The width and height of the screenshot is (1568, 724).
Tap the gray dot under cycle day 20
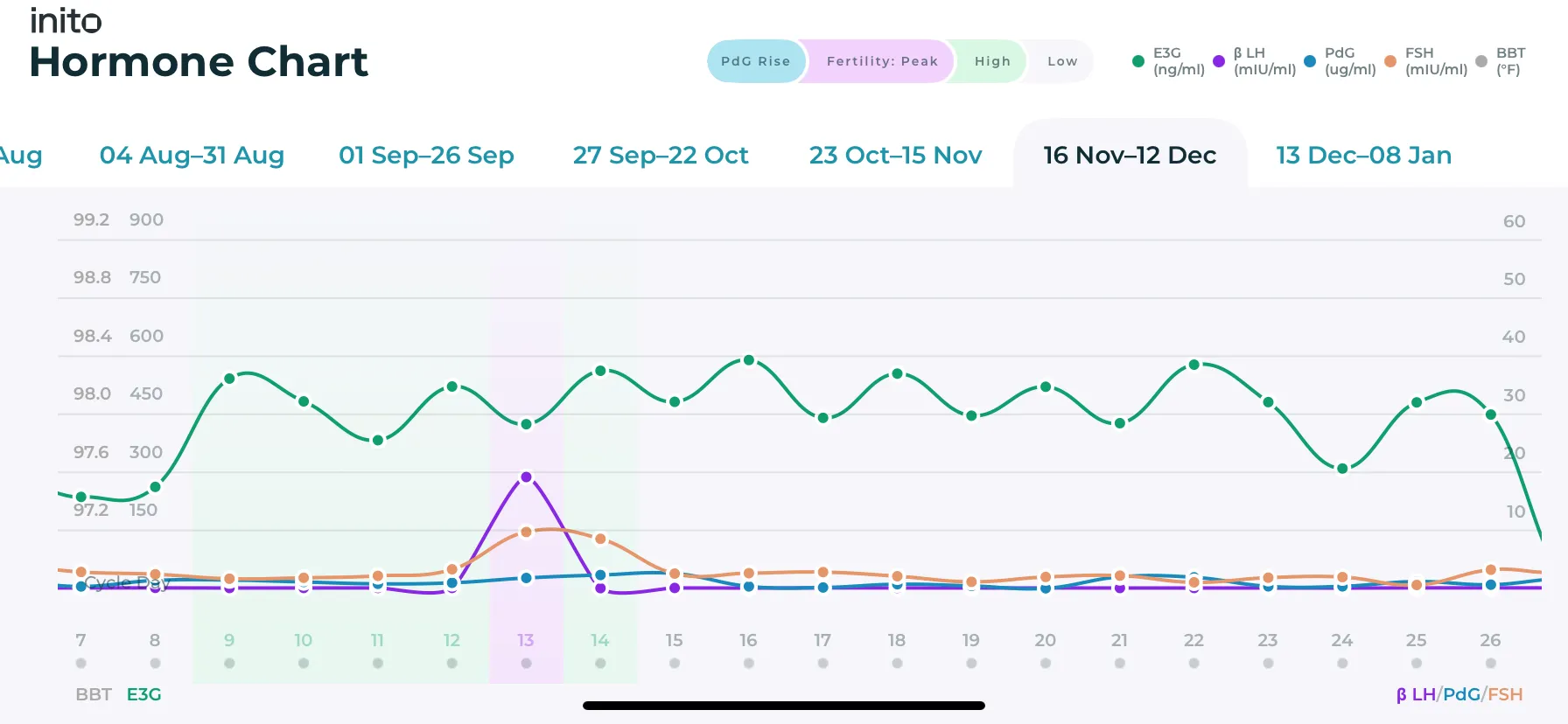[x=1046, y=664]
